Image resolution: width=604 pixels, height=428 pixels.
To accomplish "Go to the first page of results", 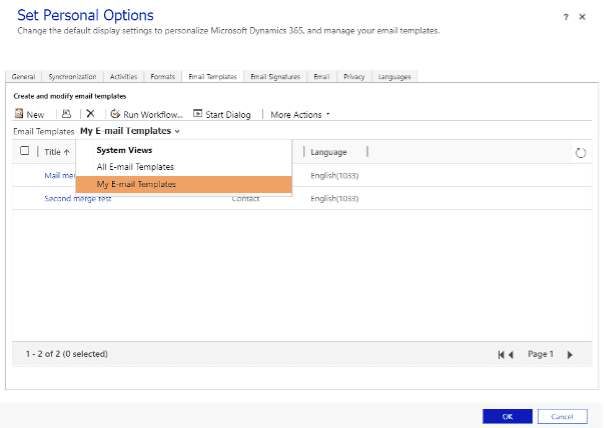I will click(501, 354).
